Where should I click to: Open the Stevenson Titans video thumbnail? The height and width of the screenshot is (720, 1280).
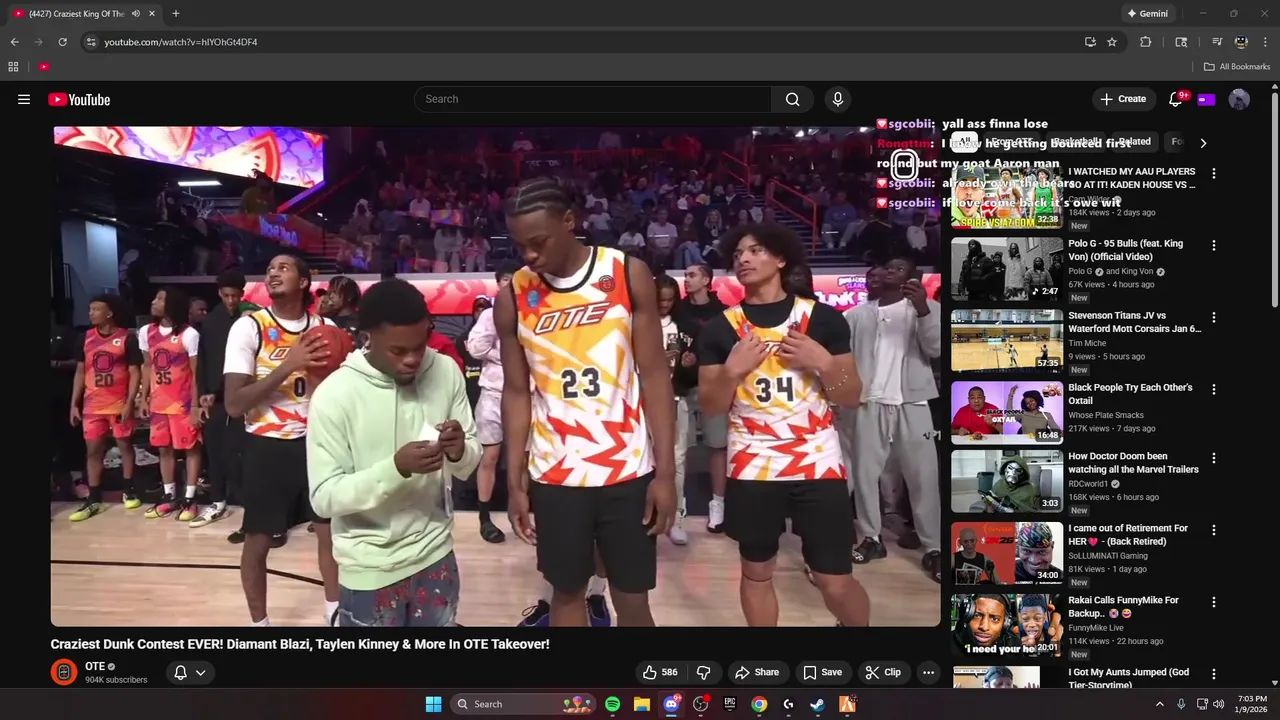(x=1007, y=341)
